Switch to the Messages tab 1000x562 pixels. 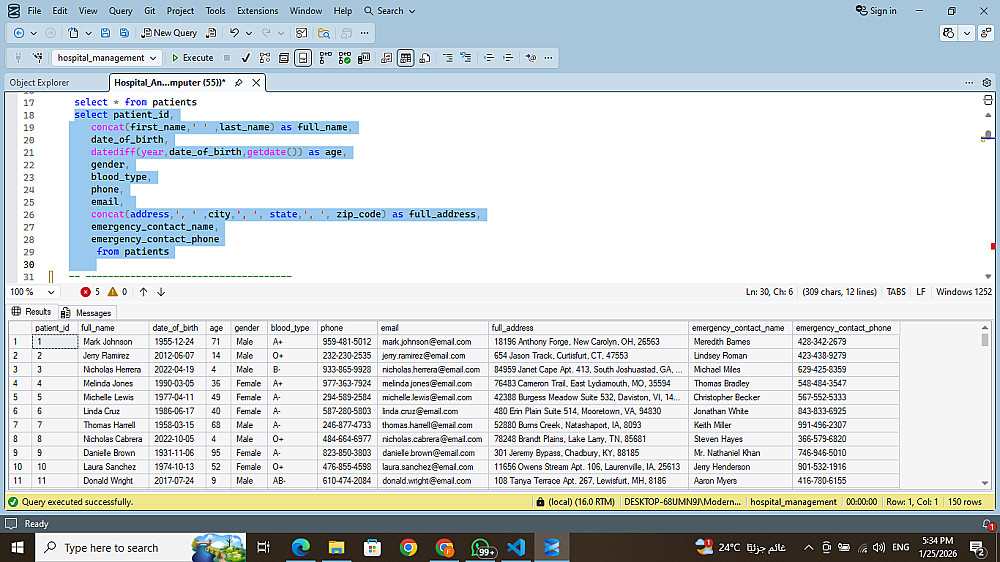(86, 313)
